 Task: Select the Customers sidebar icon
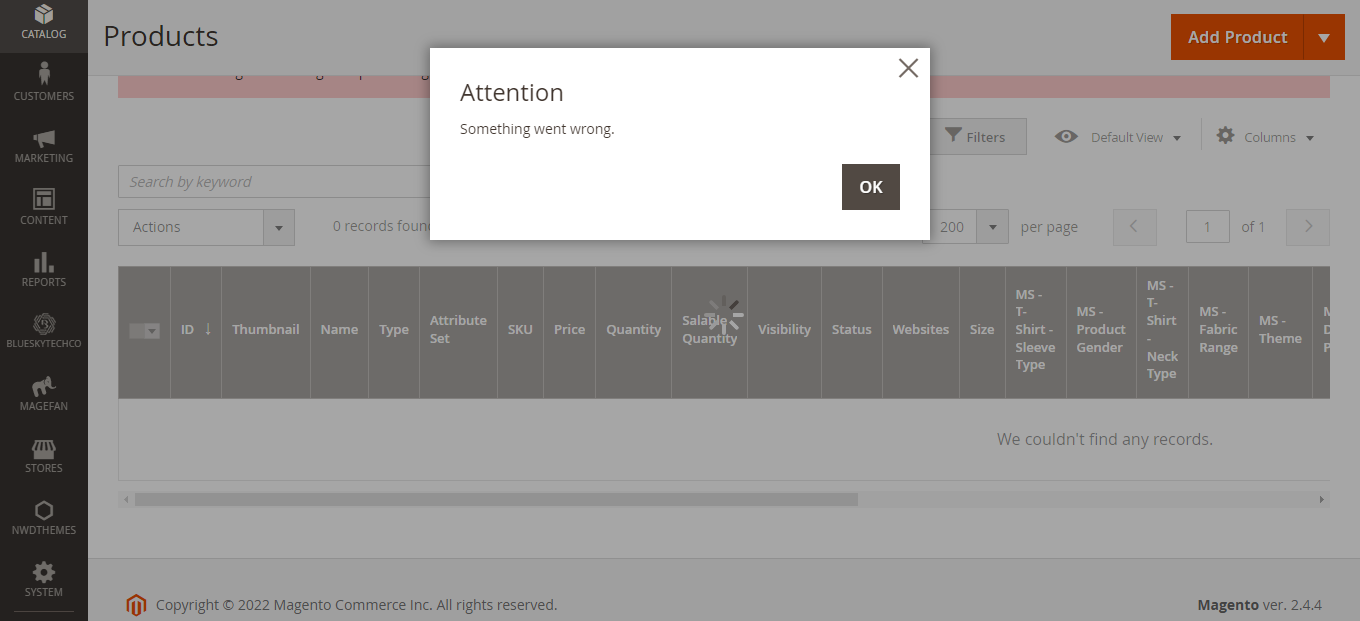pyautogui.click(x=44, y=80)
